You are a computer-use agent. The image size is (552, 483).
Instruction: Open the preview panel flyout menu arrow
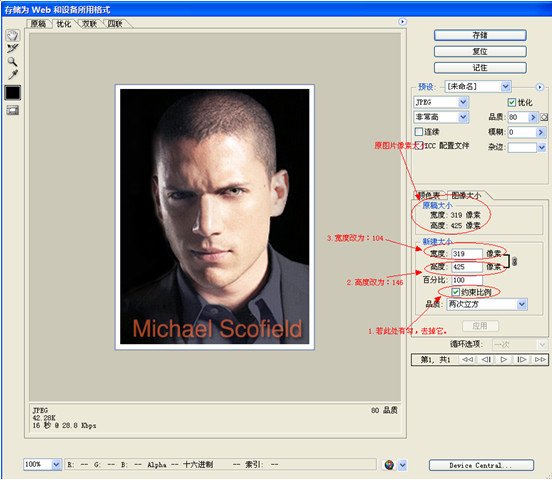[x=402, y=22]
